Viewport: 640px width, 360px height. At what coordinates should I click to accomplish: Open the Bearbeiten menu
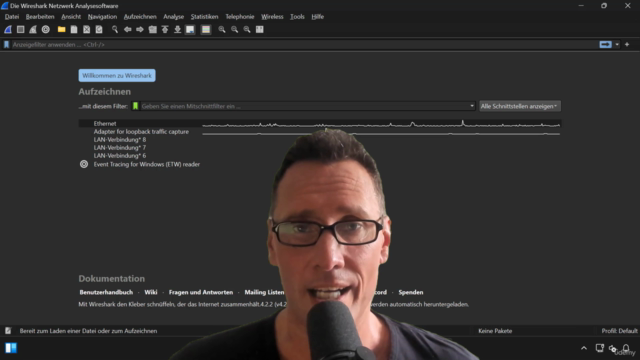[40, 17]
